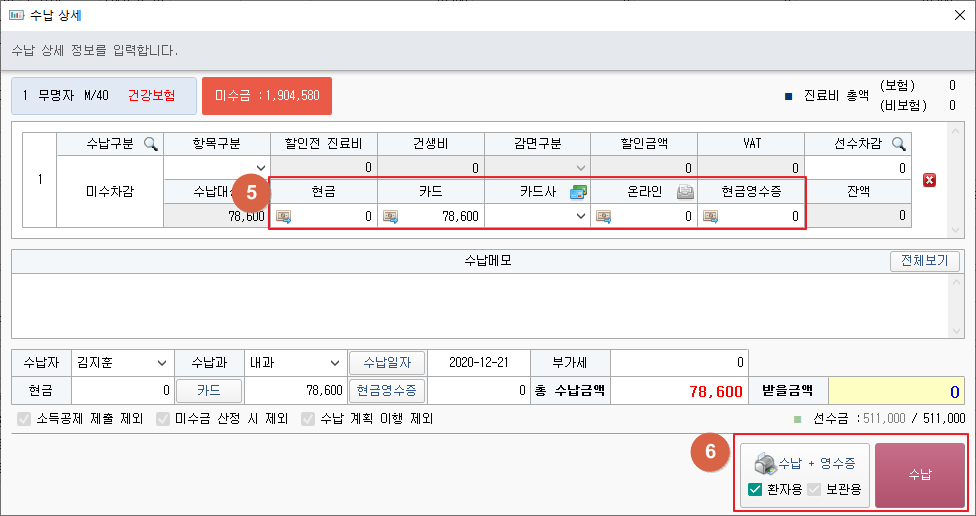Toggle the 소득공제 제출 제외 checkbox

(25, 419)
